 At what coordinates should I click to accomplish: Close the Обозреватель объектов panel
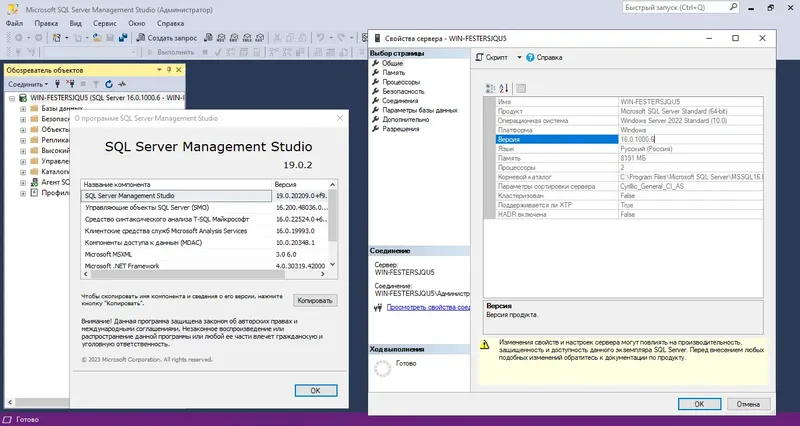coord(179,70)
